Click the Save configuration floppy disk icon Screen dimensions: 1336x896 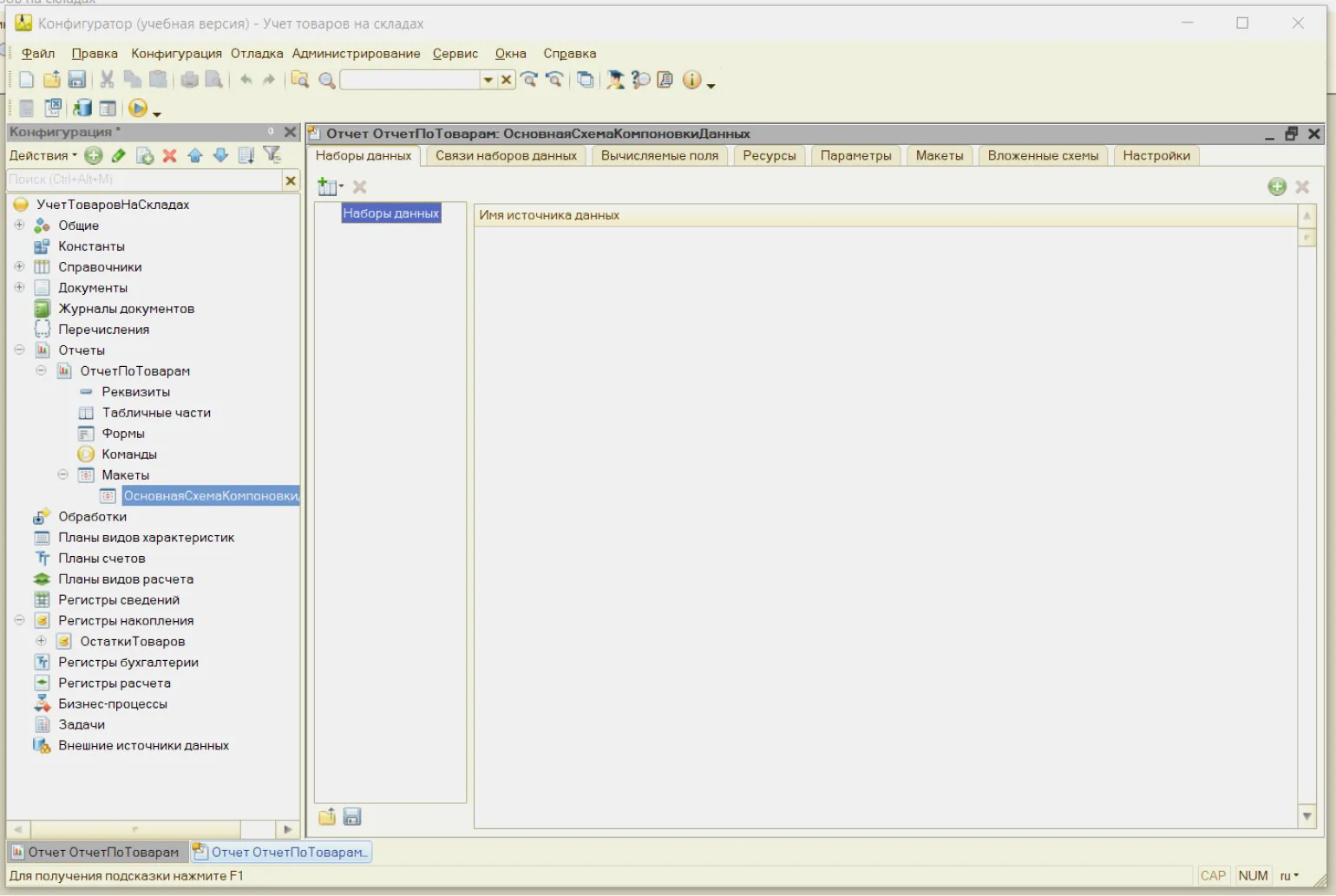[76, 80]
